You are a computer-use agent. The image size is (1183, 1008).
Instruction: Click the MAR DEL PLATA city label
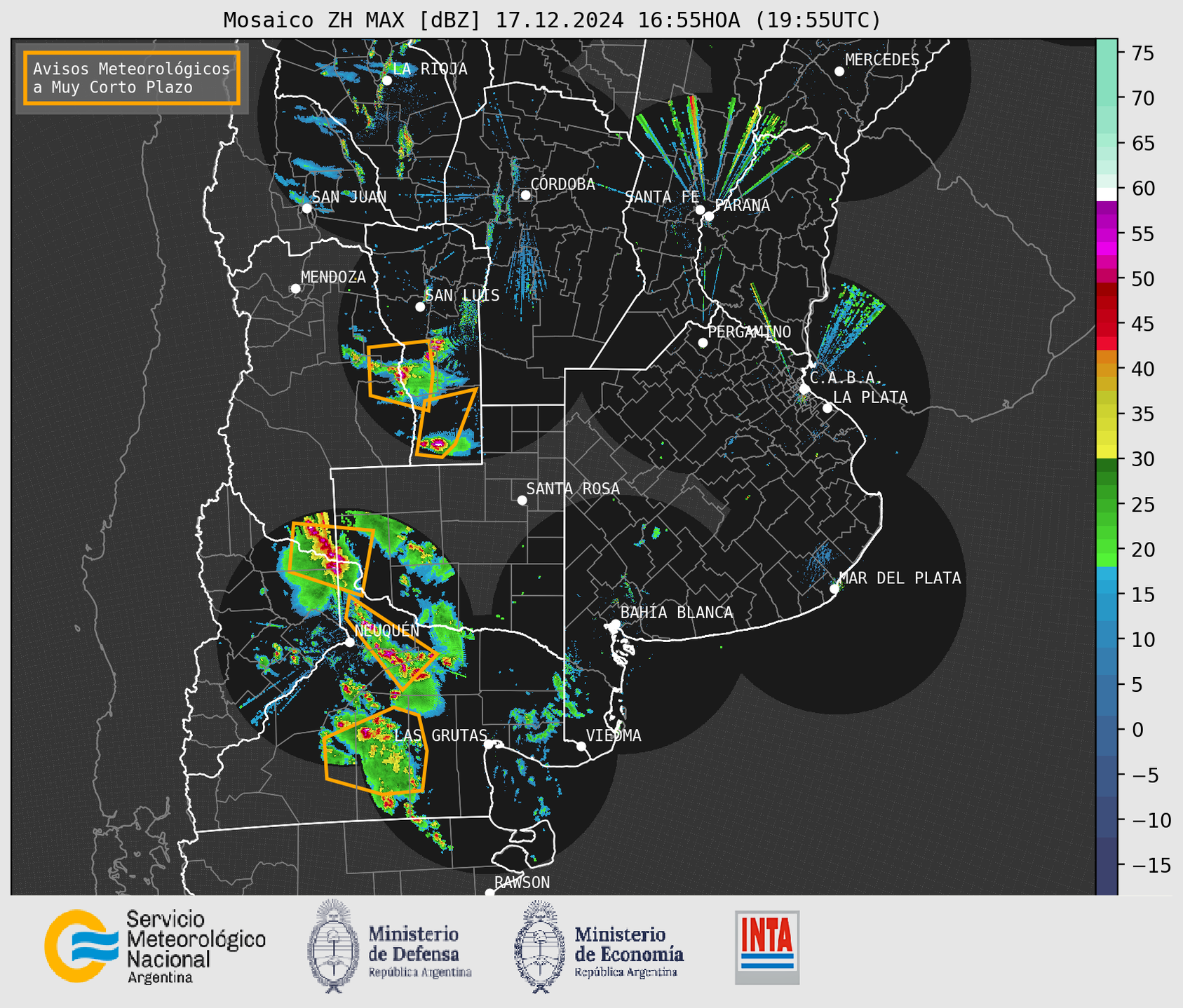900,578
